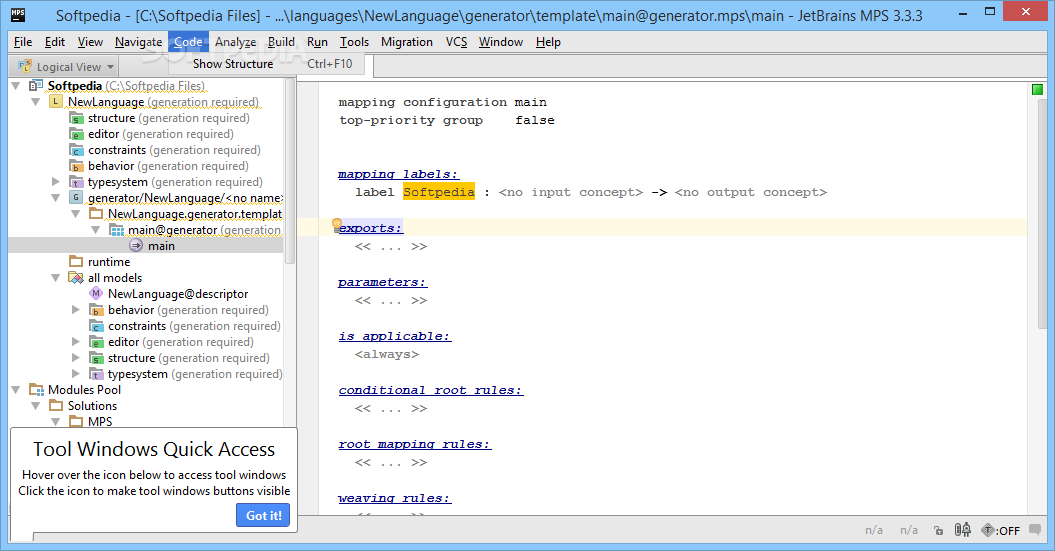1055x551 pixels.
Task: Click the top constraints aspect icon
Action: [x=76, y=150]
